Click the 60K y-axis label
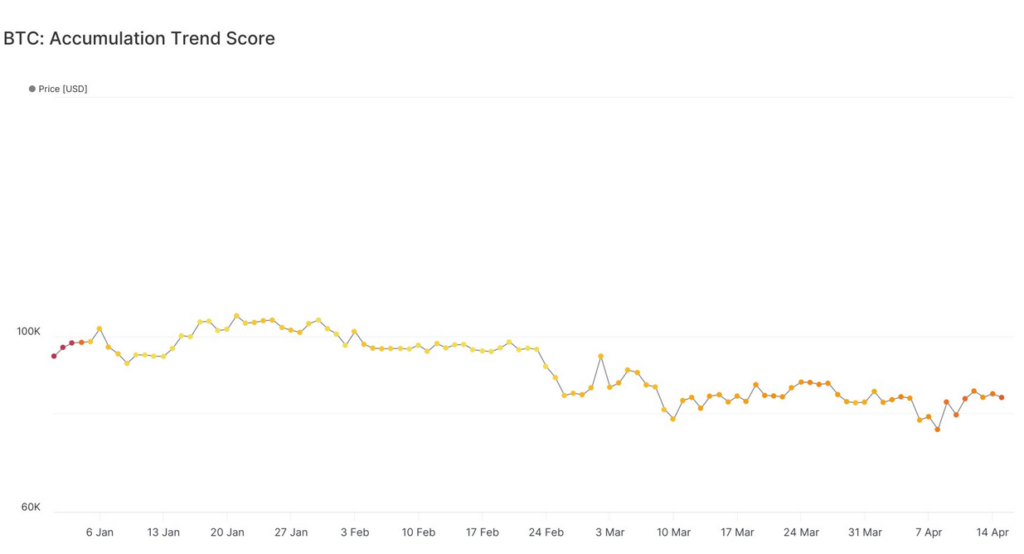This screenshot has height=554, width=1024. pos(29,507)
